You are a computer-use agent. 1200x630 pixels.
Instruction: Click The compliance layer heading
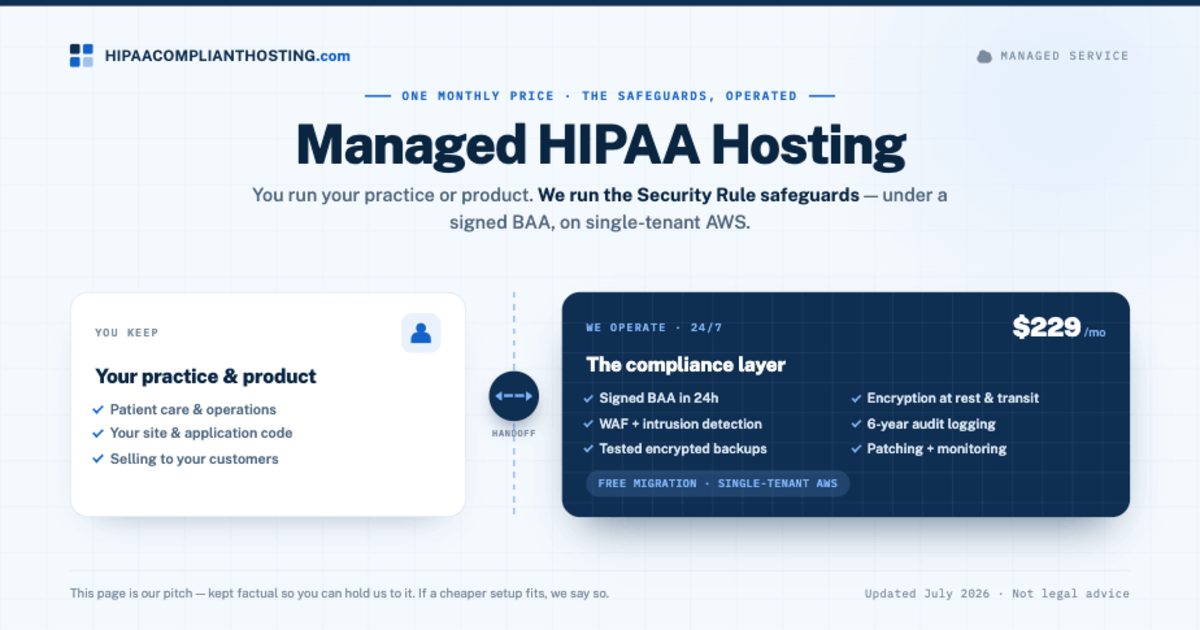coord(686,365)
